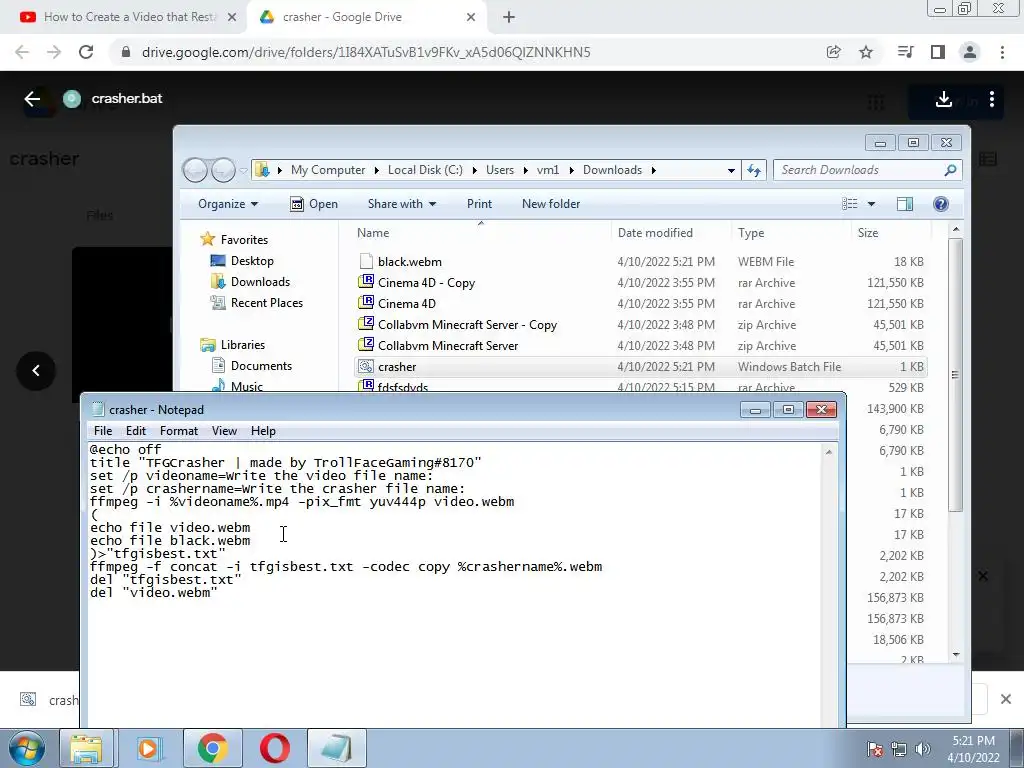Reload the Google Drive page

[x=86, y=52]
